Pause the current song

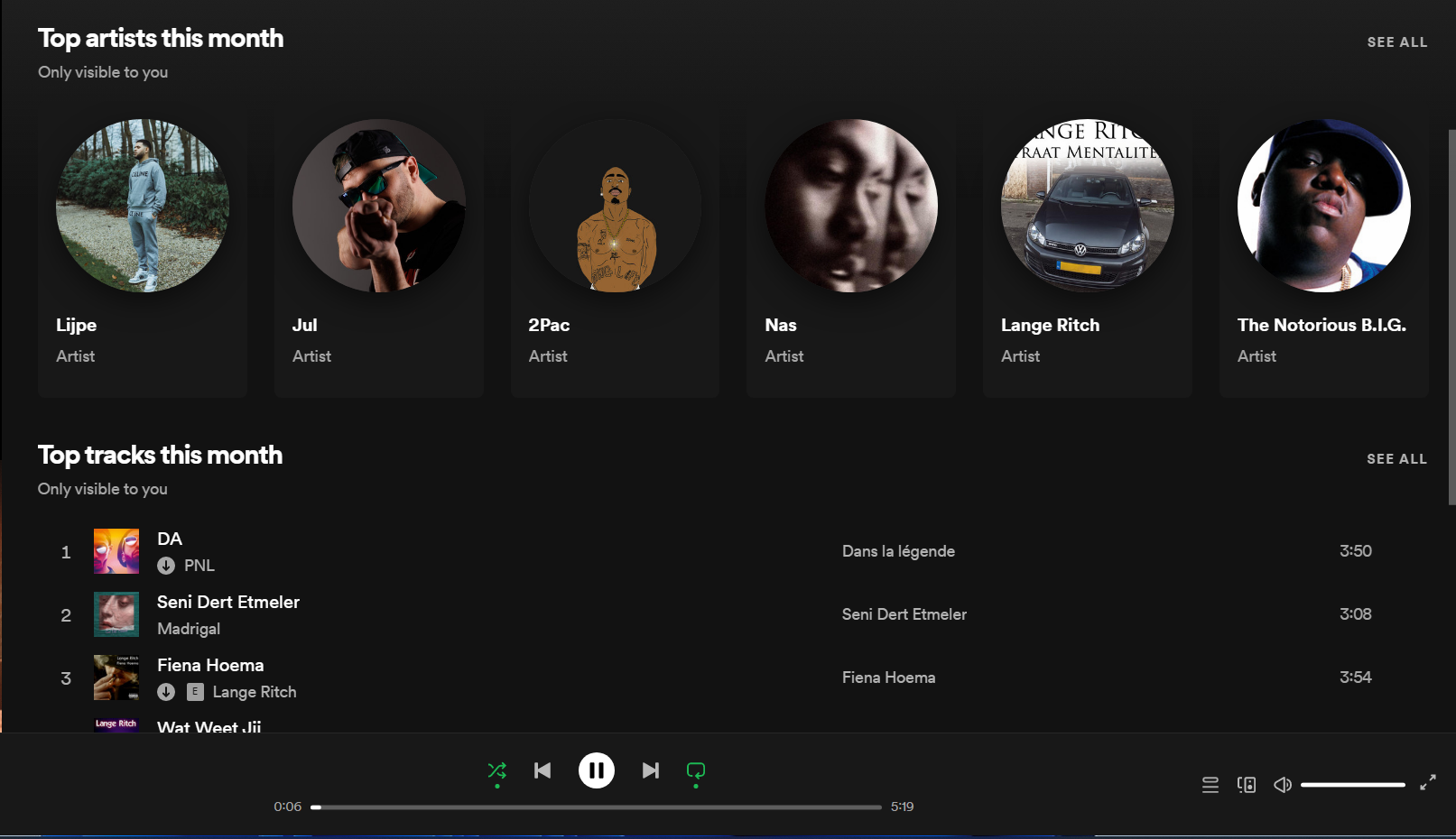point(596,770)
